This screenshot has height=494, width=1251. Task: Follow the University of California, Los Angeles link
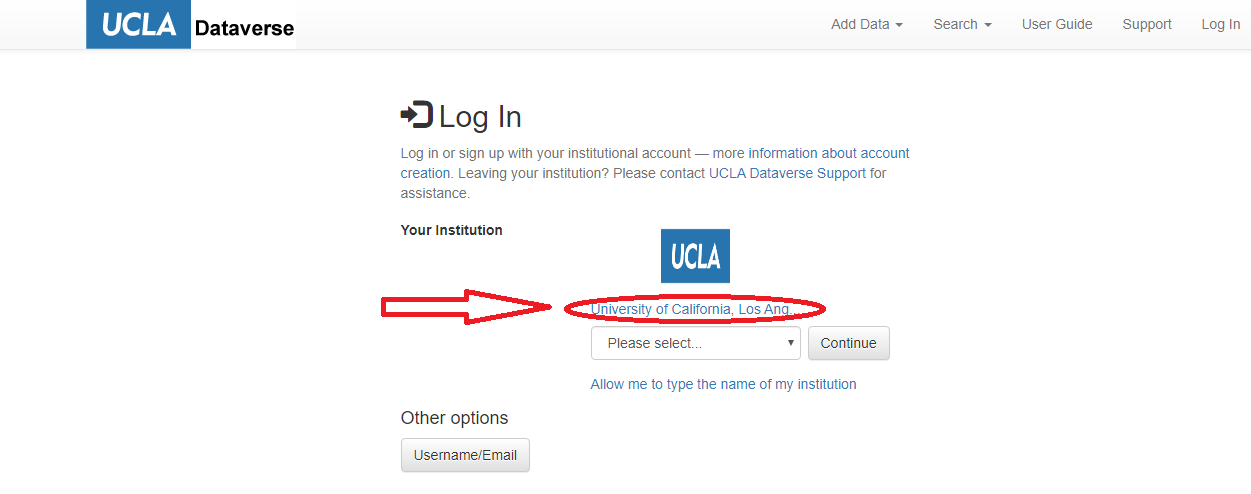click(693, 309)
